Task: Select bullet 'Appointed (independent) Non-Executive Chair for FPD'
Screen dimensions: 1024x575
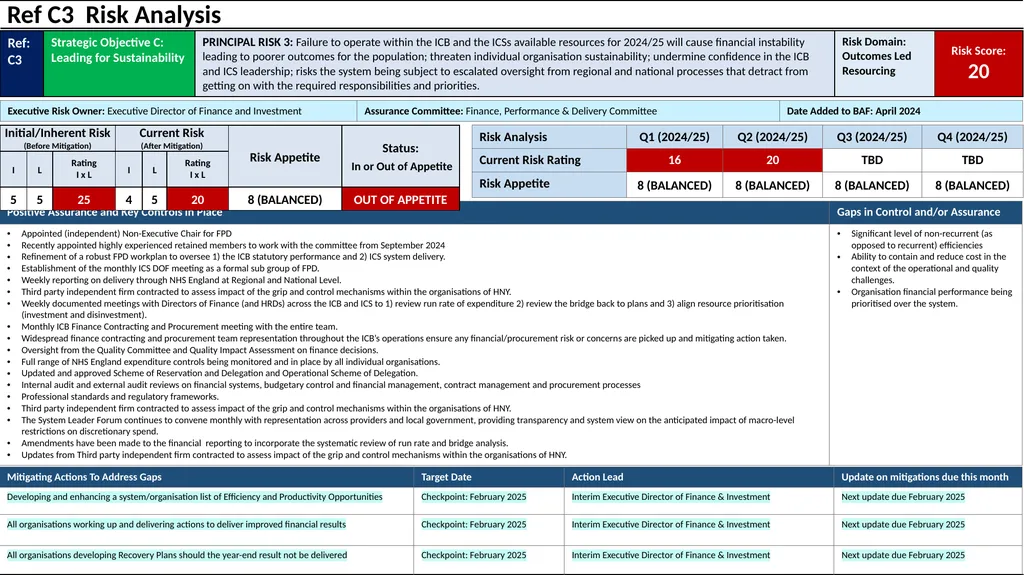Action: [x=126, y=233]
